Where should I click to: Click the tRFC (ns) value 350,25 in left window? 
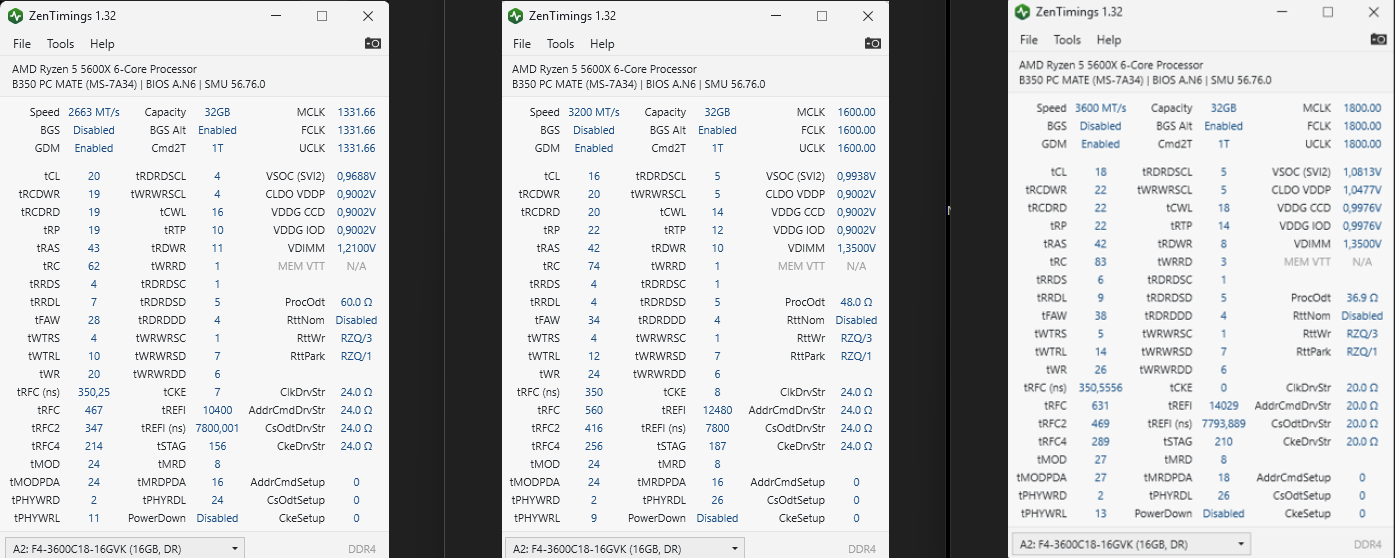click(93, 392)
